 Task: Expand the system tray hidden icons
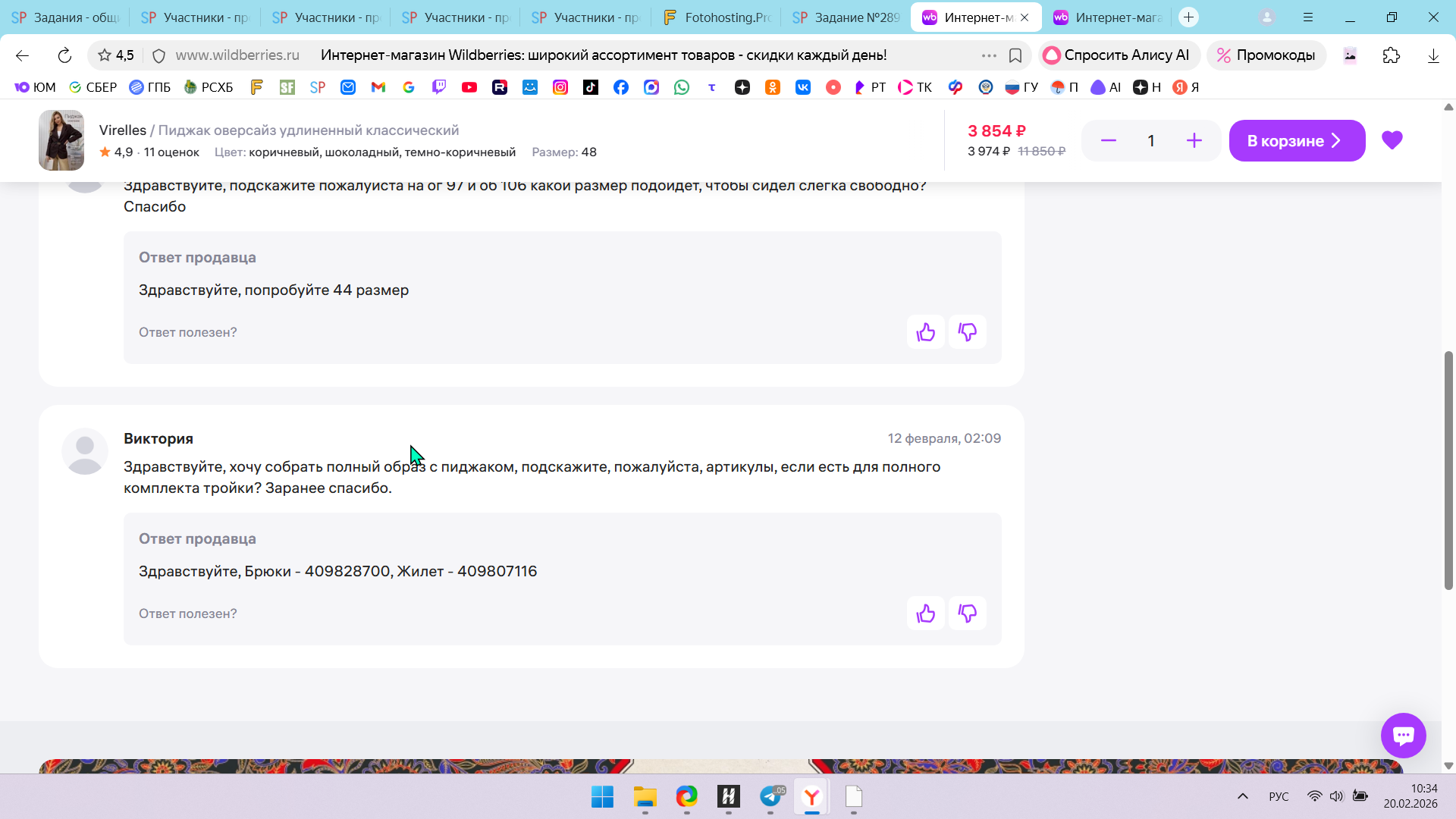[1242, 796]
